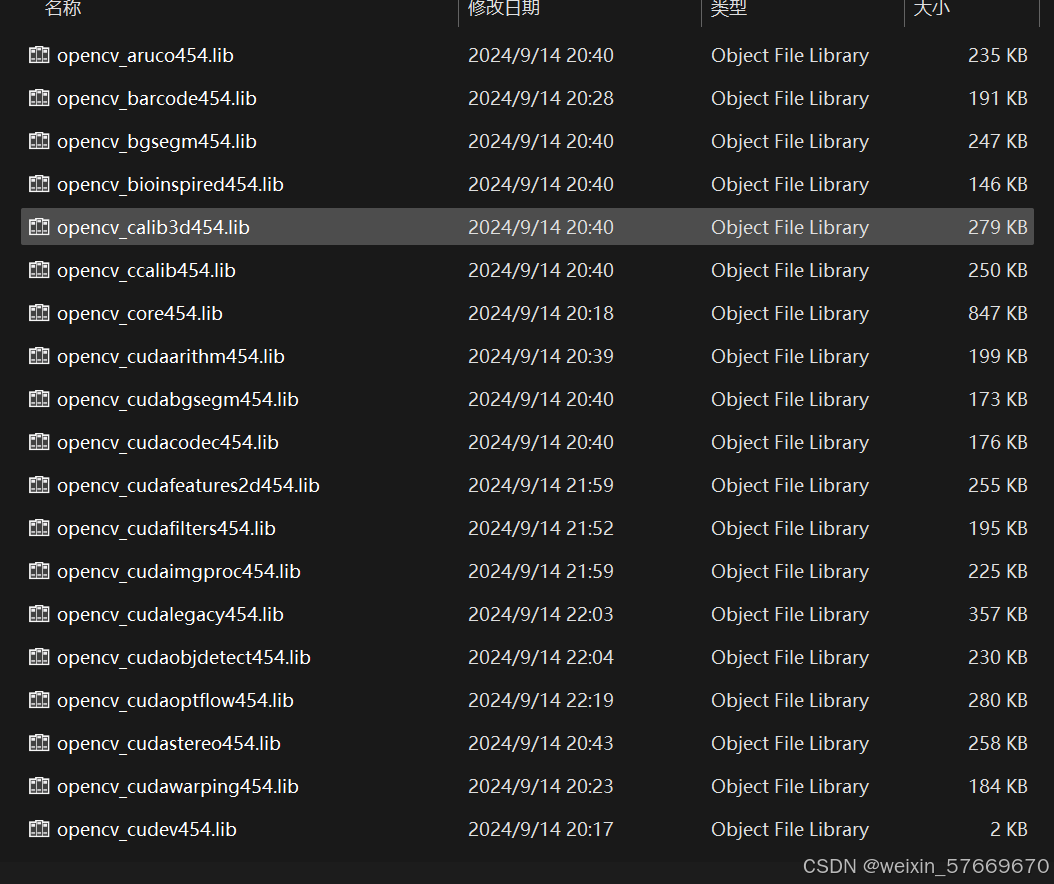Select the opencv_cudaoptflow454.lib file
This screenshot has height=884, width=1054.
(176, 700)
